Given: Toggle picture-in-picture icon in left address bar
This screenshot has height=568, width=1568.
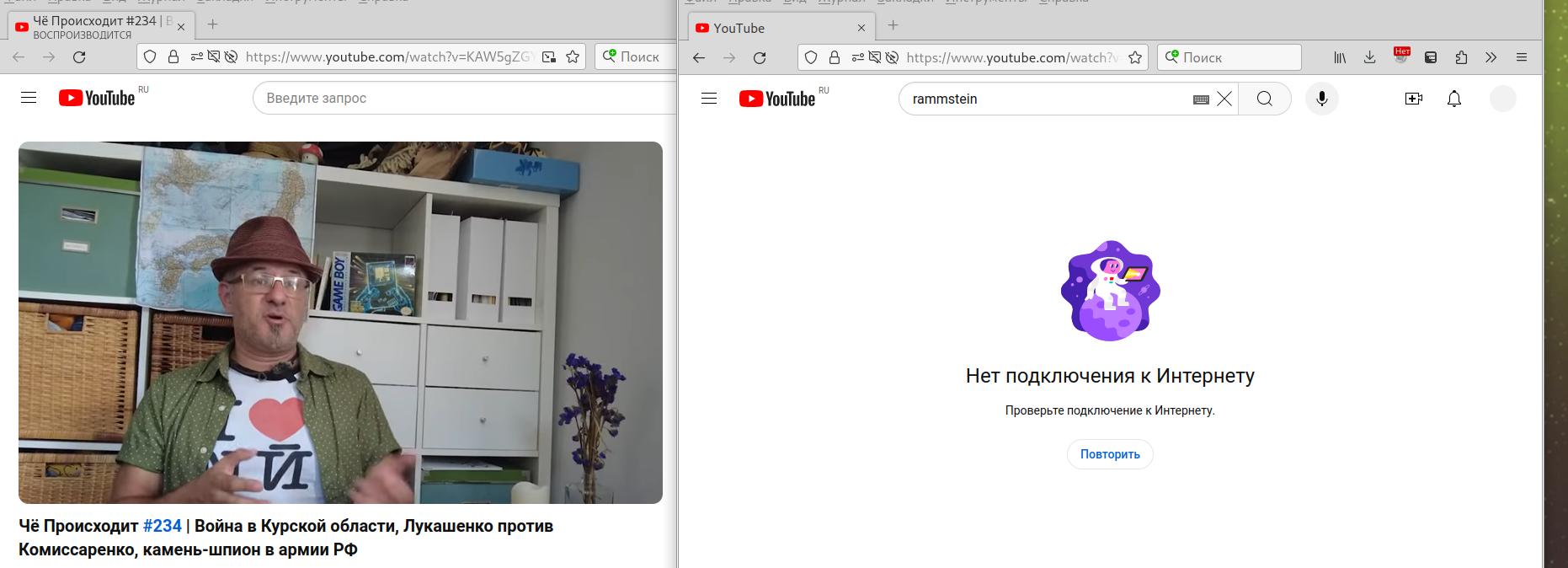Looking at the screenshot, I should [x=549, y=56].
